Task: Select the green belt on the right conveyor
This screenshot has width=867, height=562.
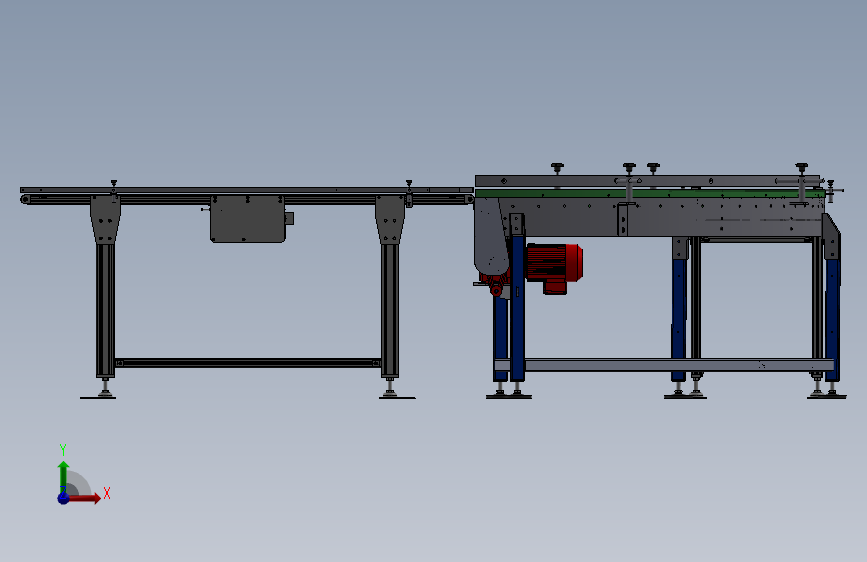Action: click(x=650, y=194)
